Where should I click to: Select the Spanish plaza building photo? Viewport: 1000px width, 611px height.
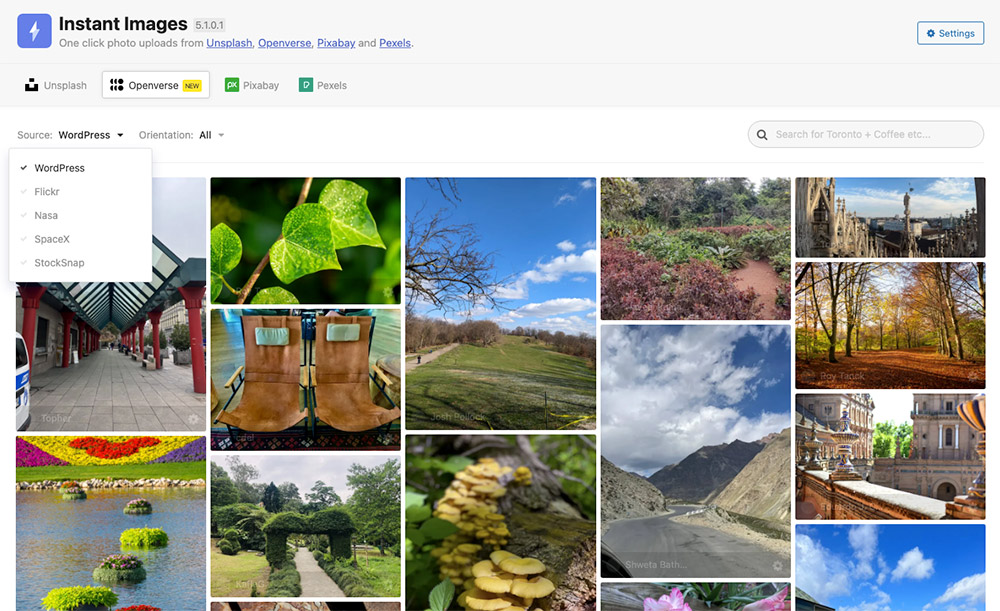[x=890, y=456]
